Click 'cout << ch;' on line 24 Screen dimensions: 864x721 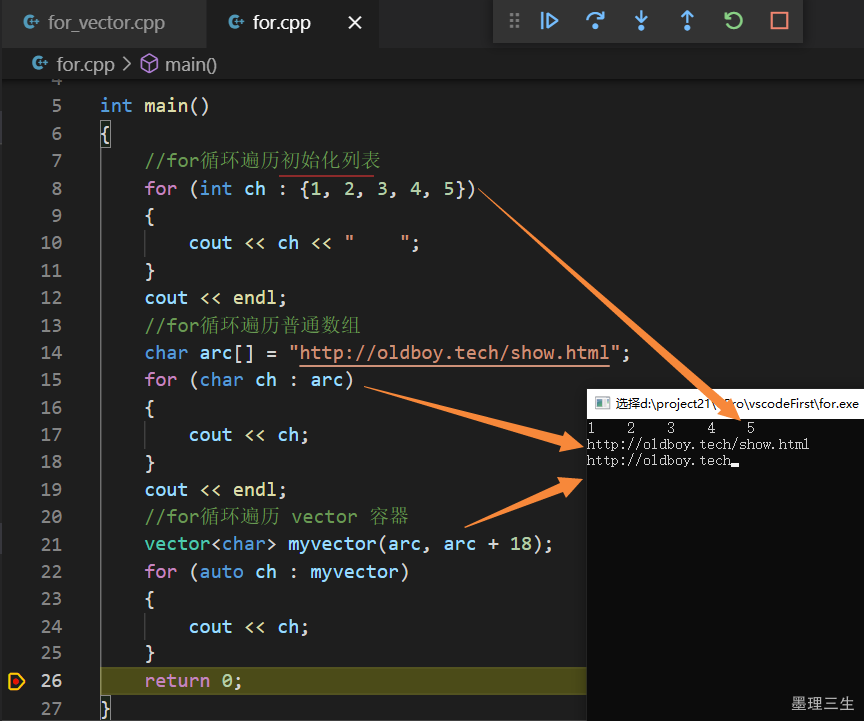[249, 627]
